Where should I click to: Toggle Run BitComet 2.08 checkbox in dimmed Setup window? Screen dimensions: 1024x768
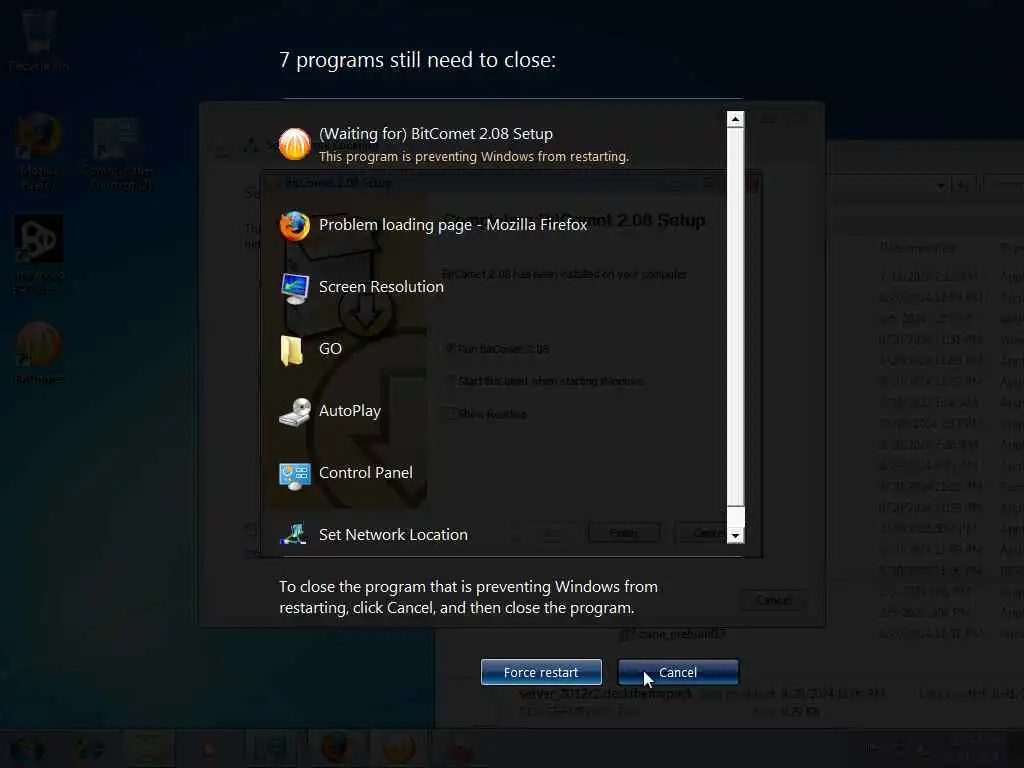[x=450, y=349]
